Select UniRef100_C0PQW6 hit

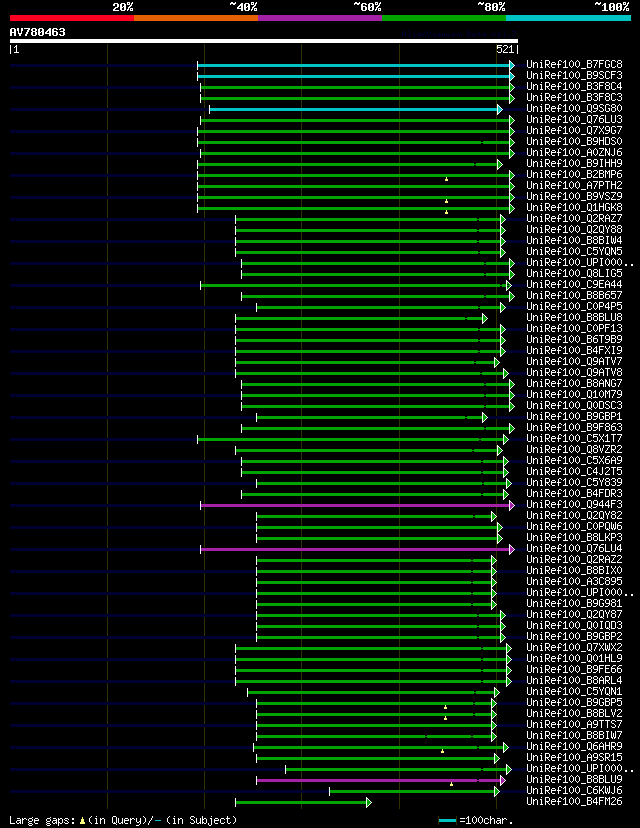[x=575, y=526]
